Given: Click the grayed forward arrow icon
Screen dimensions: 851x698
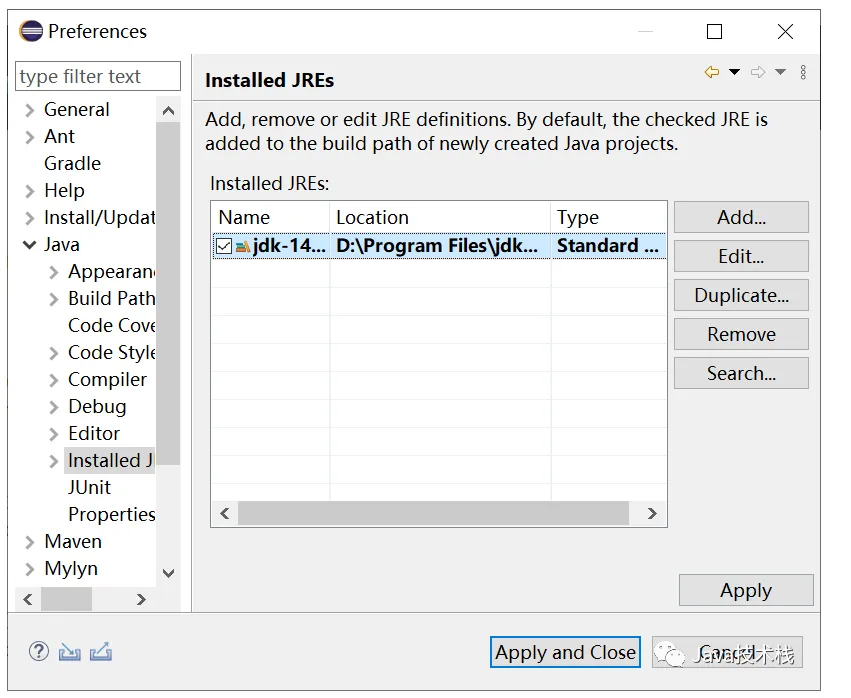Looking at the screenshot, I should point(758,72).
